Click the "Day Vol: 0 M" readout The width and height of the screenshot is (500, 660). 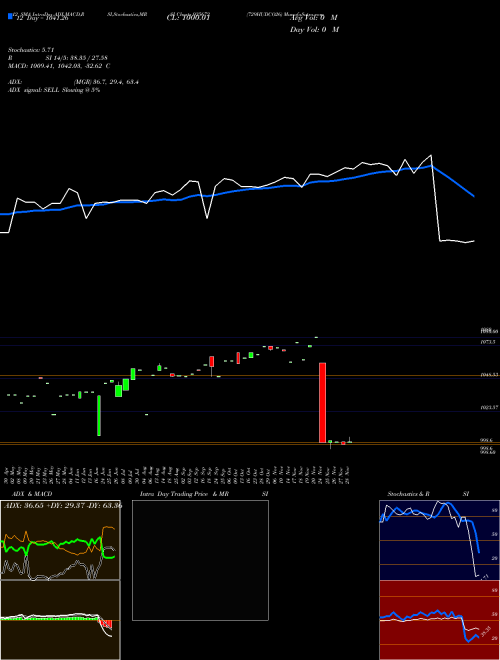pos(314,30)
